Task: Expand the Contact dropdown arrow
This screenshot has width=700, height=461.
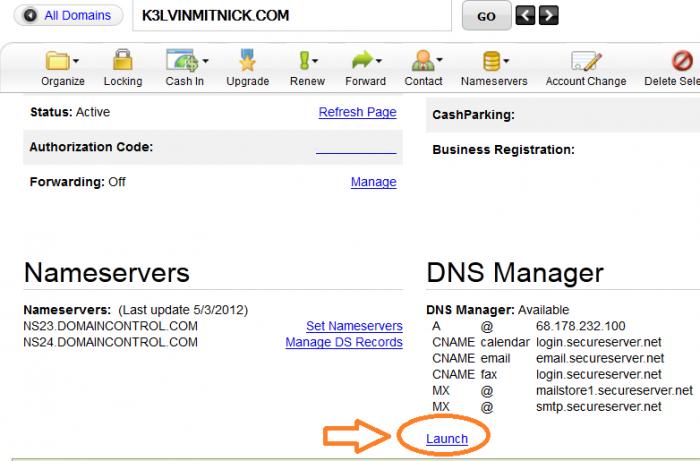Action: point(439,59)
